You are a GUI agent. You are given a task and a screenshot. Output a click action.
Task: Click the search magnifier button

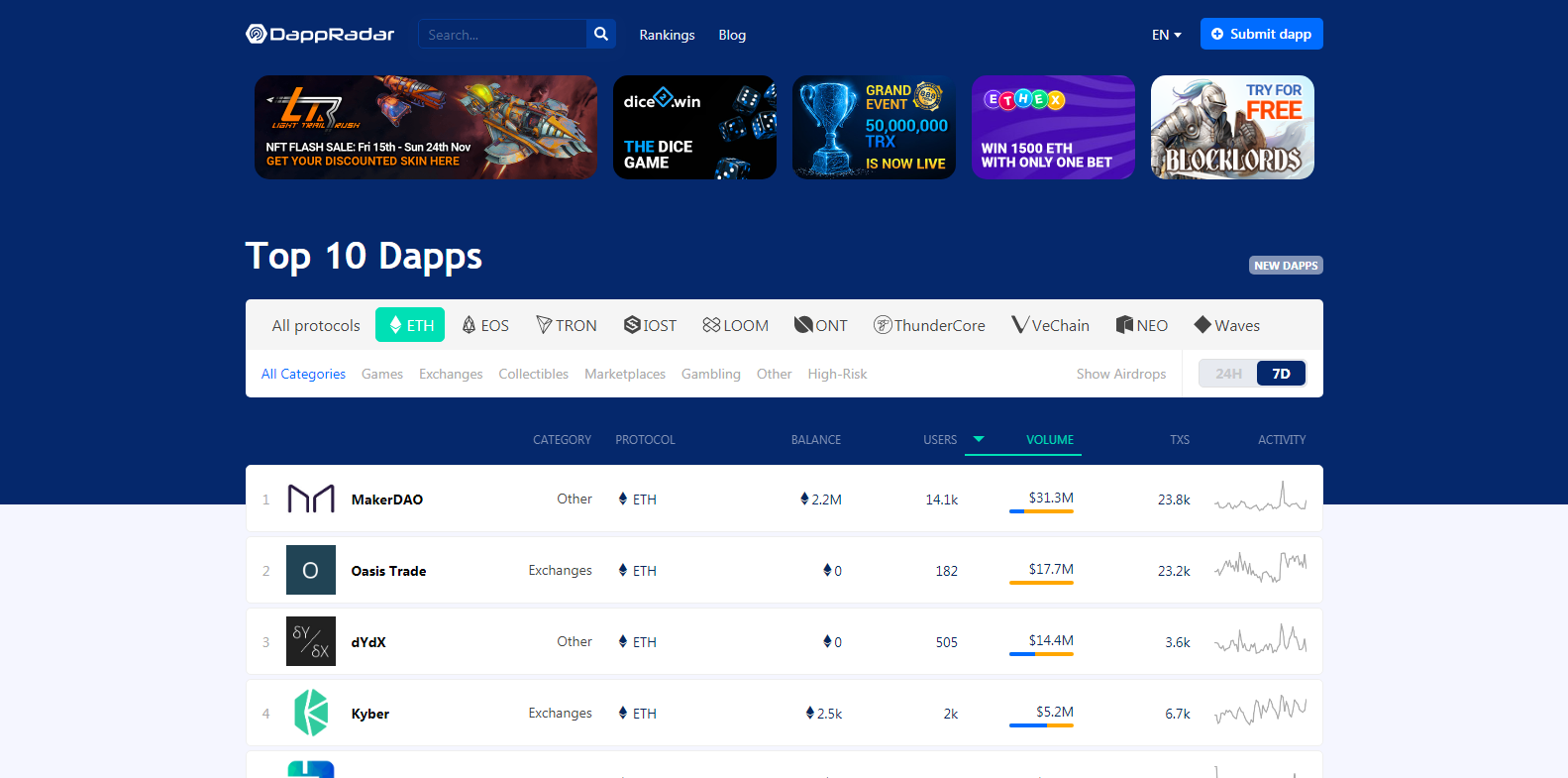tap(601, 34)
